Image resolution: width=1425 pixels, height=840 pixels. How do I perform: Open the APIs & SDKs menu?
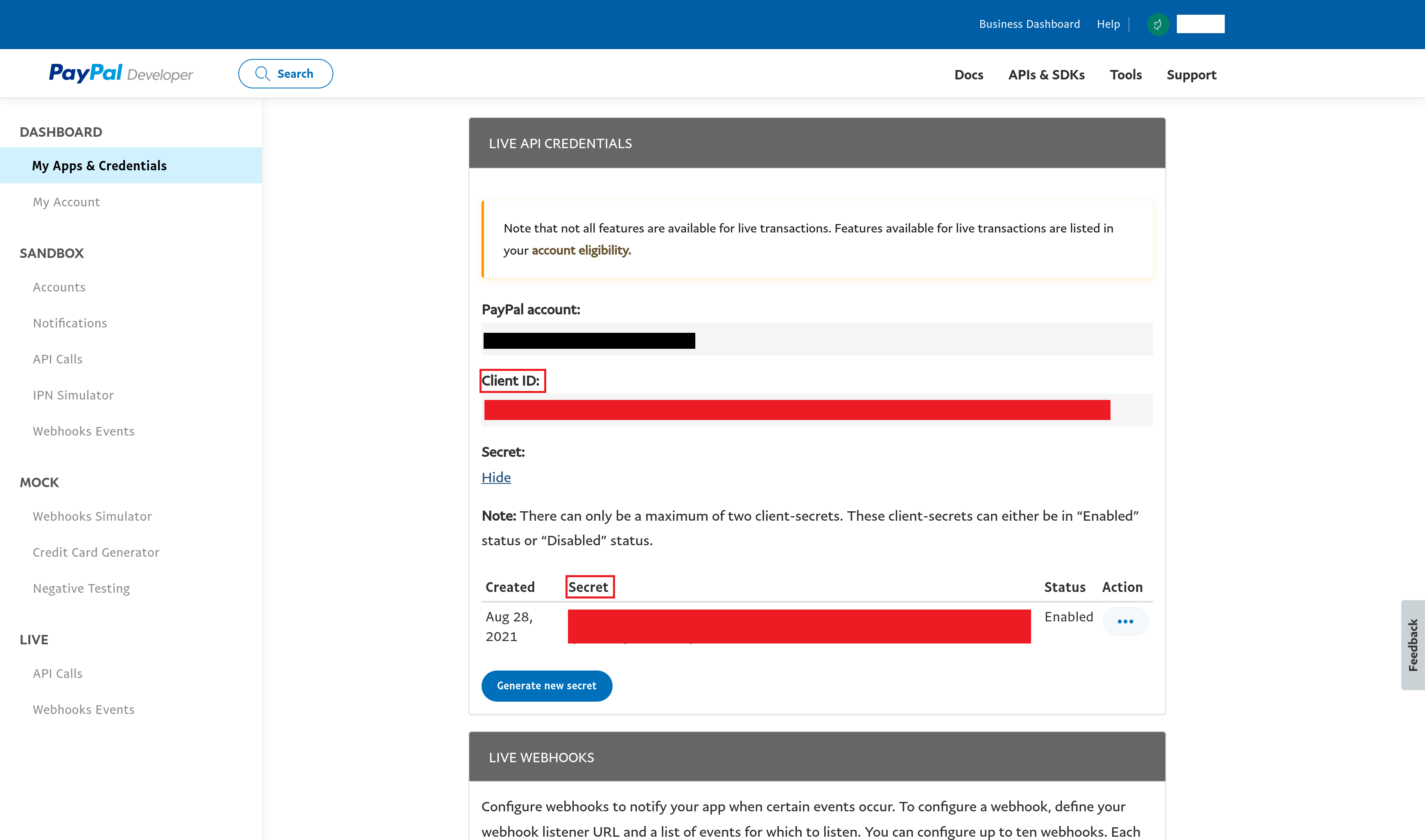coord(1046,75)
